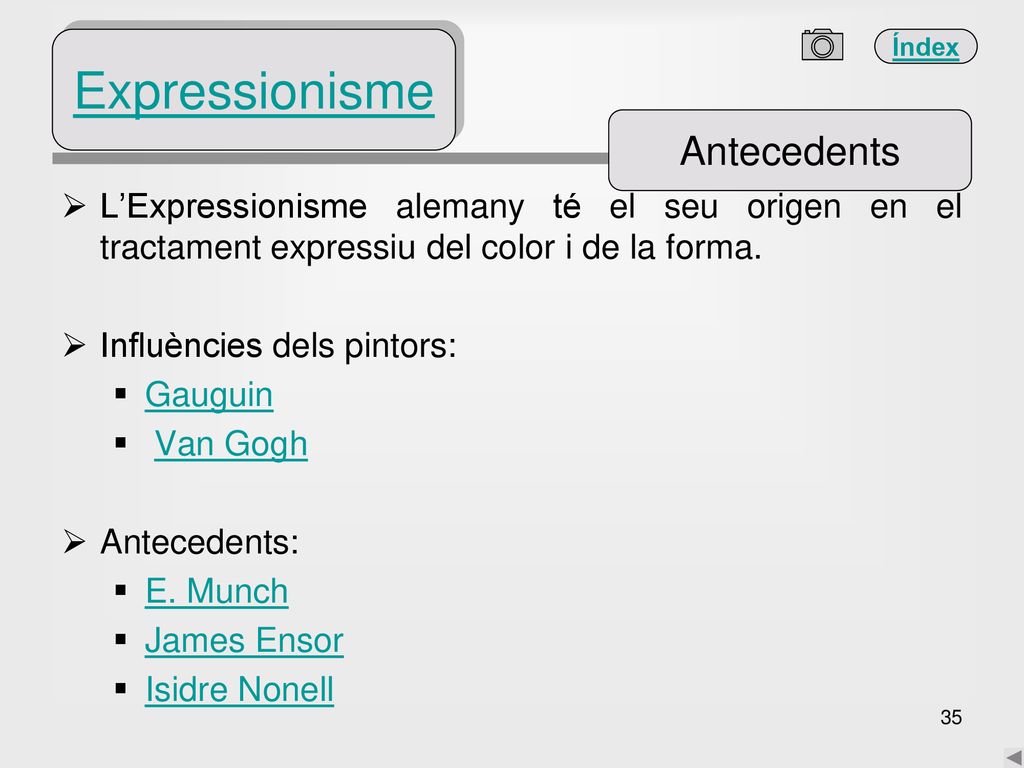Open the Índex button link
The width and height of the screenshot is (1024, 768).
pyautogui.click(x=925, y=46)
